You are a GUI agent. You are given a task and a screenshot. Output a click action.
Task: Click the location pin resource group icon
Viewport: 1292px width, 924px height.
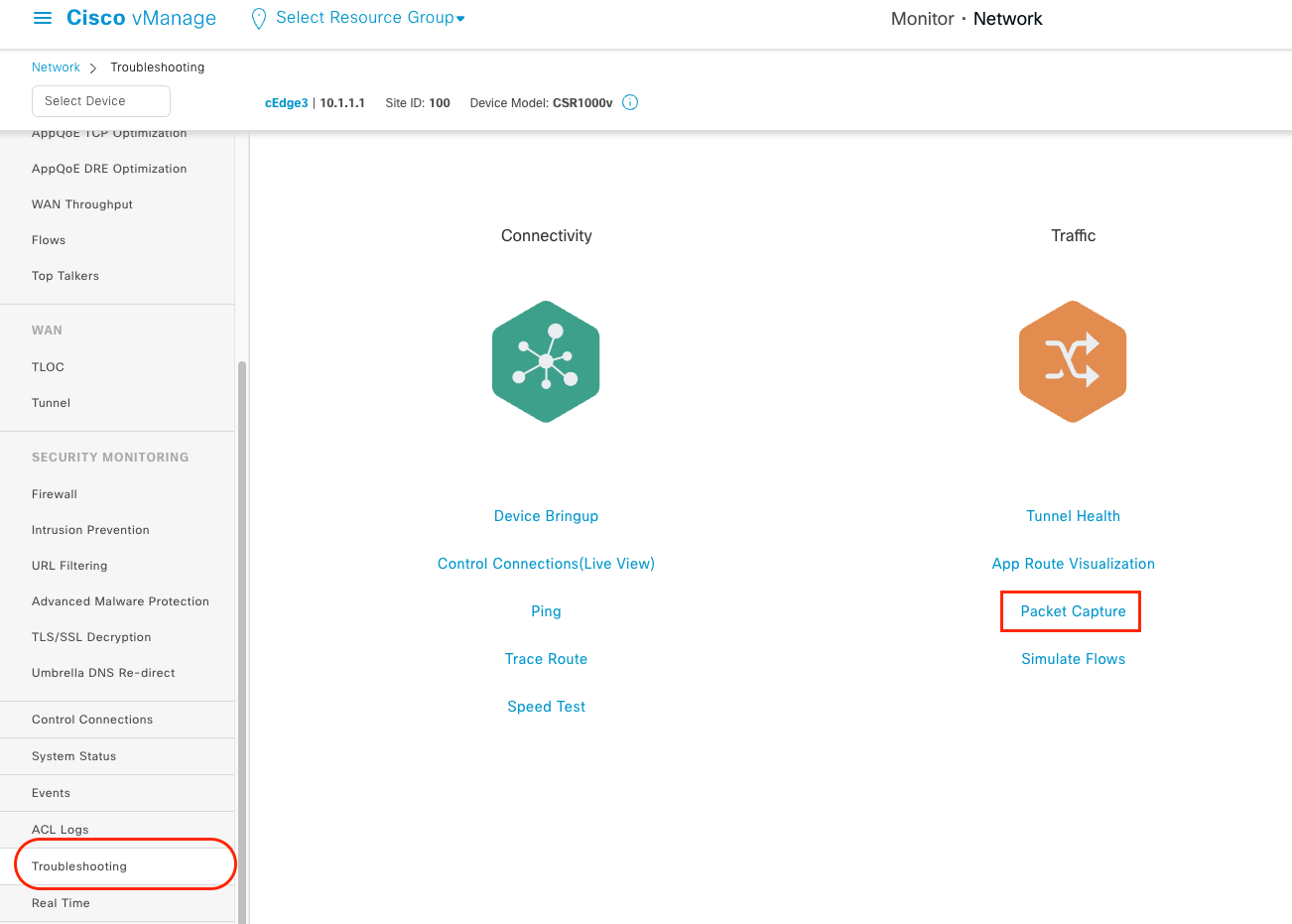coord(258,19)
